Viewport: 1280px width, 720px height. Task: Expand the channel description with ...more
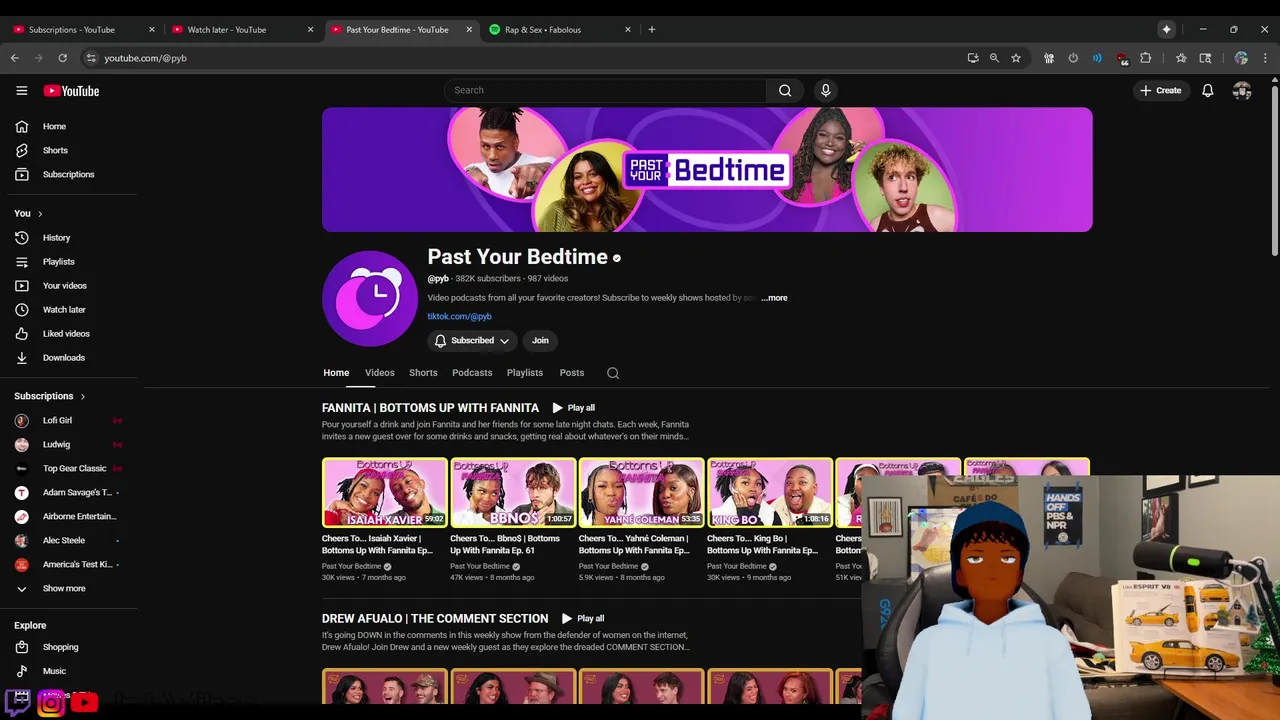pyautogui.click(x=774, y=298)
